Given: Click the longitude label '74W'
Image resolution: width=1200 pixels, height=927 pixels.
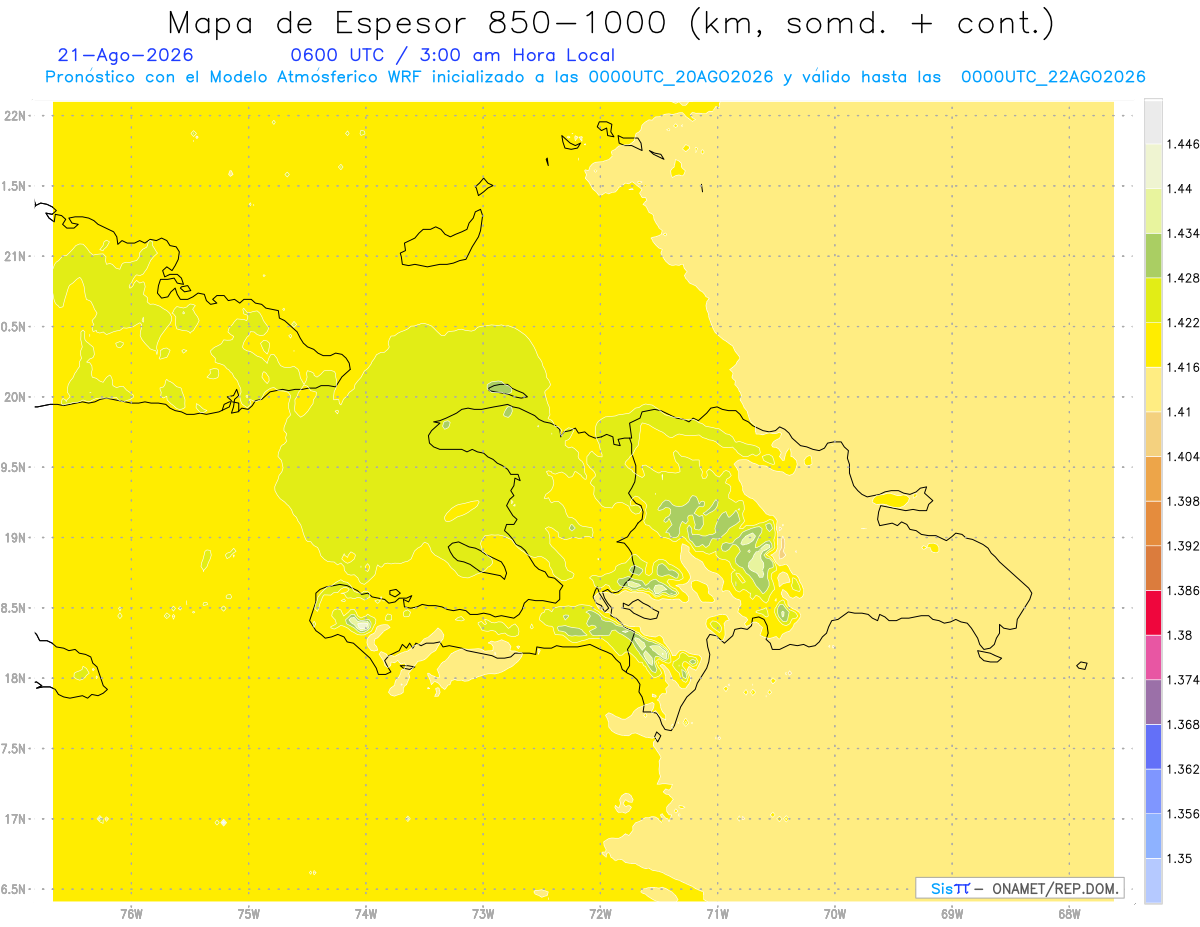Looking at the screenshot, I should coord(366,914).
